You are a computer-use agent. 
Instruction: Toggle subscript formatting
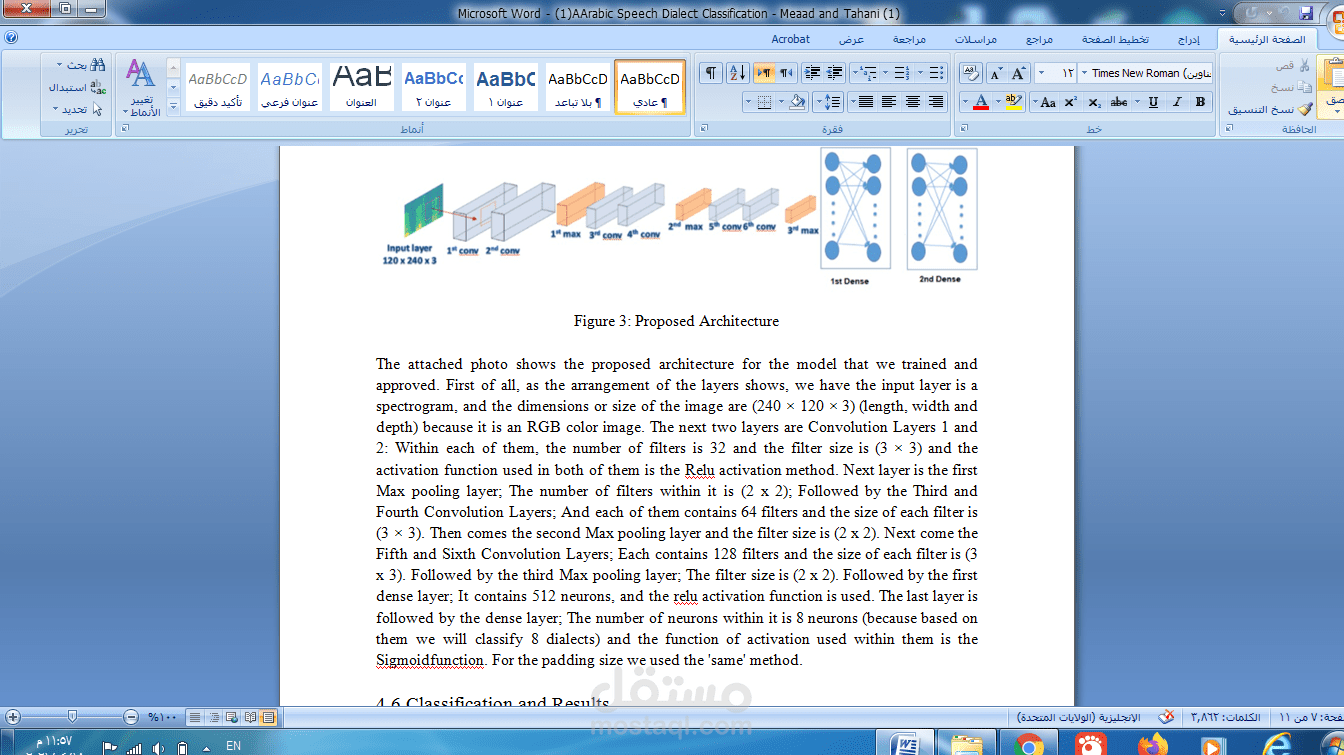point(1095,102)
